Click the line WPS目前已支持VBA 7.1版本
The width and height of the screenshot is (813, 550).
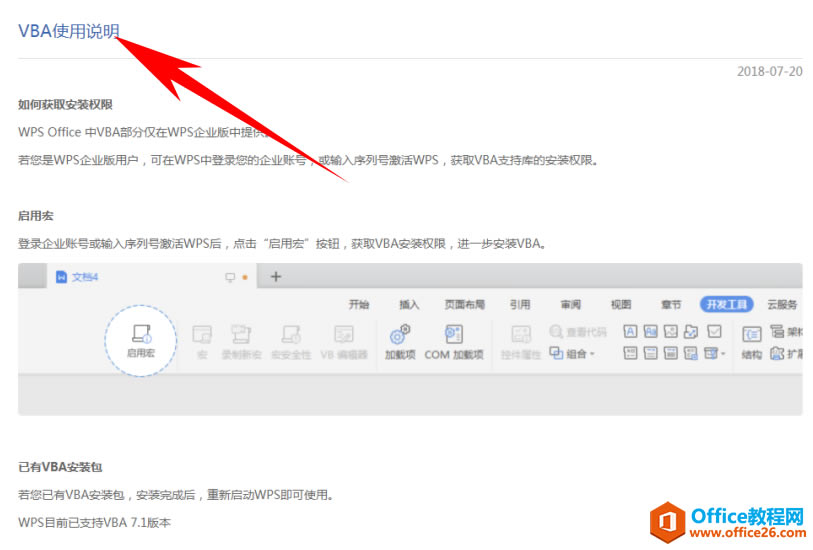point(94,523)
